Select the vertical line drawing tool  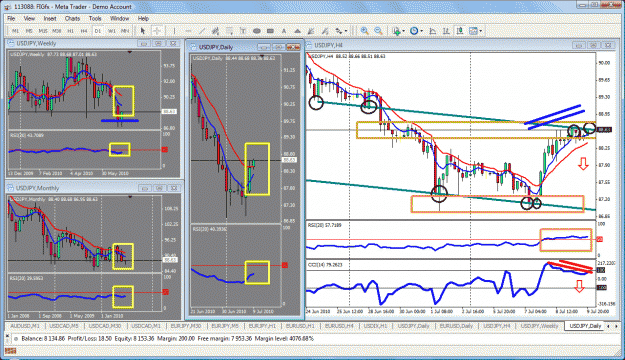click(174, 31)
